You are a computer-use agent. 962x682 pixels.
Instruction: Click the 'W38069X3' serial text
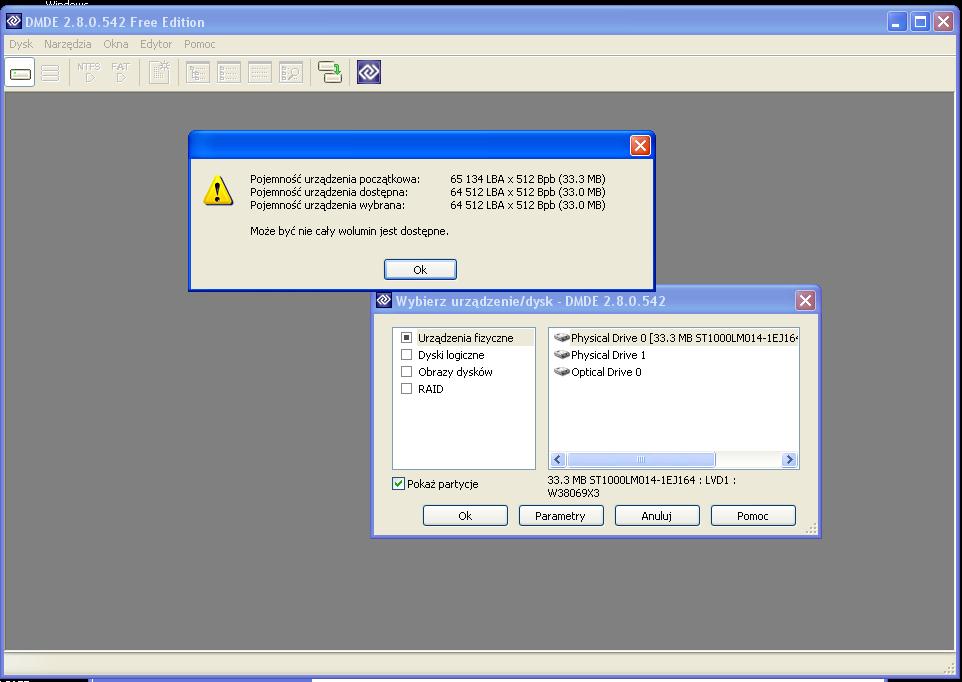coord(574,493)
